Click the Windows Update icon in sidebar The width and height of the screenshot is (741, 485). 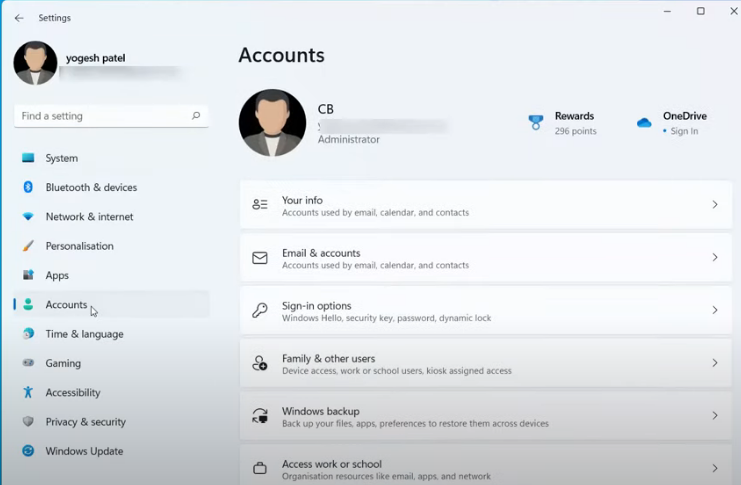(28, 451)
